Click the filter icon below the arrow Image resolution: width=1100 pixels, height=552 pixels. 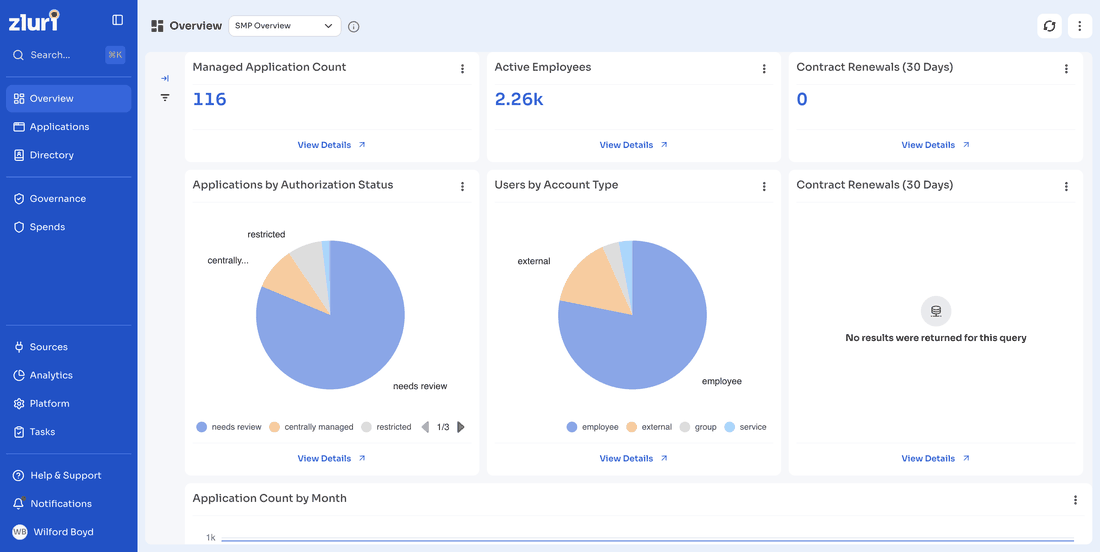click(x=165, y=98)
